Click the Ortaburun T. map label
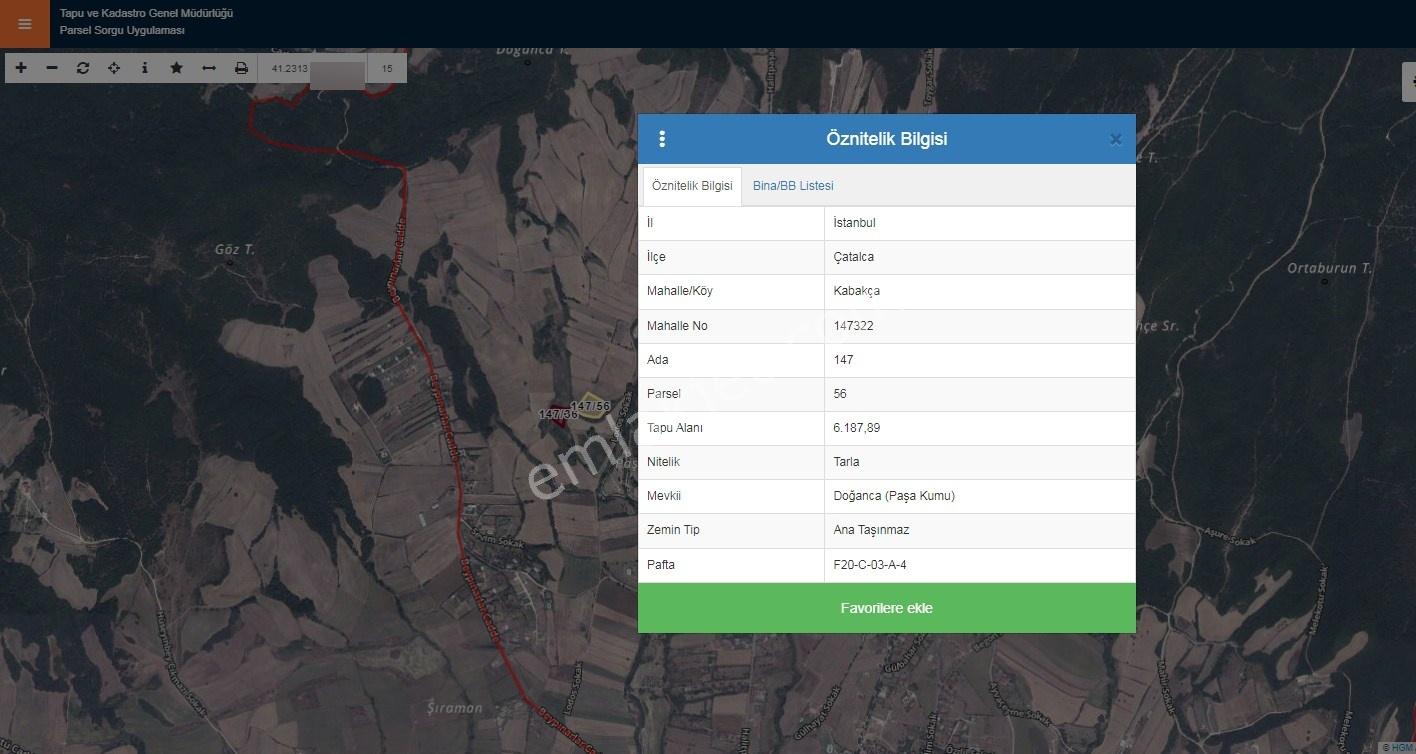1416x754 pixels. [1329, 268]
